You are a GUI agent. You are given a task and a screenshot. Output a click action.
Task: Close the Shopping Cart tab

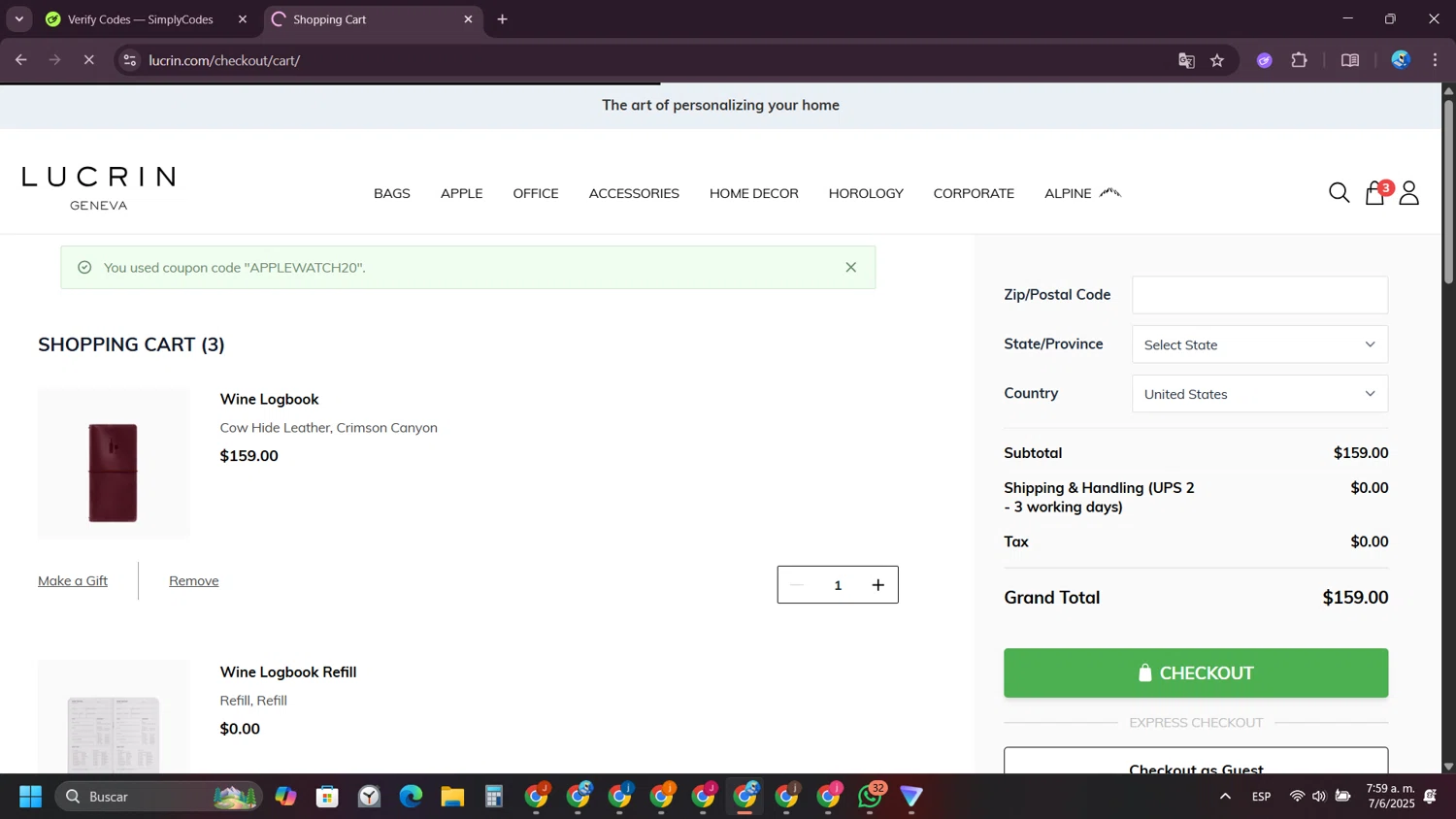point(468,19)
